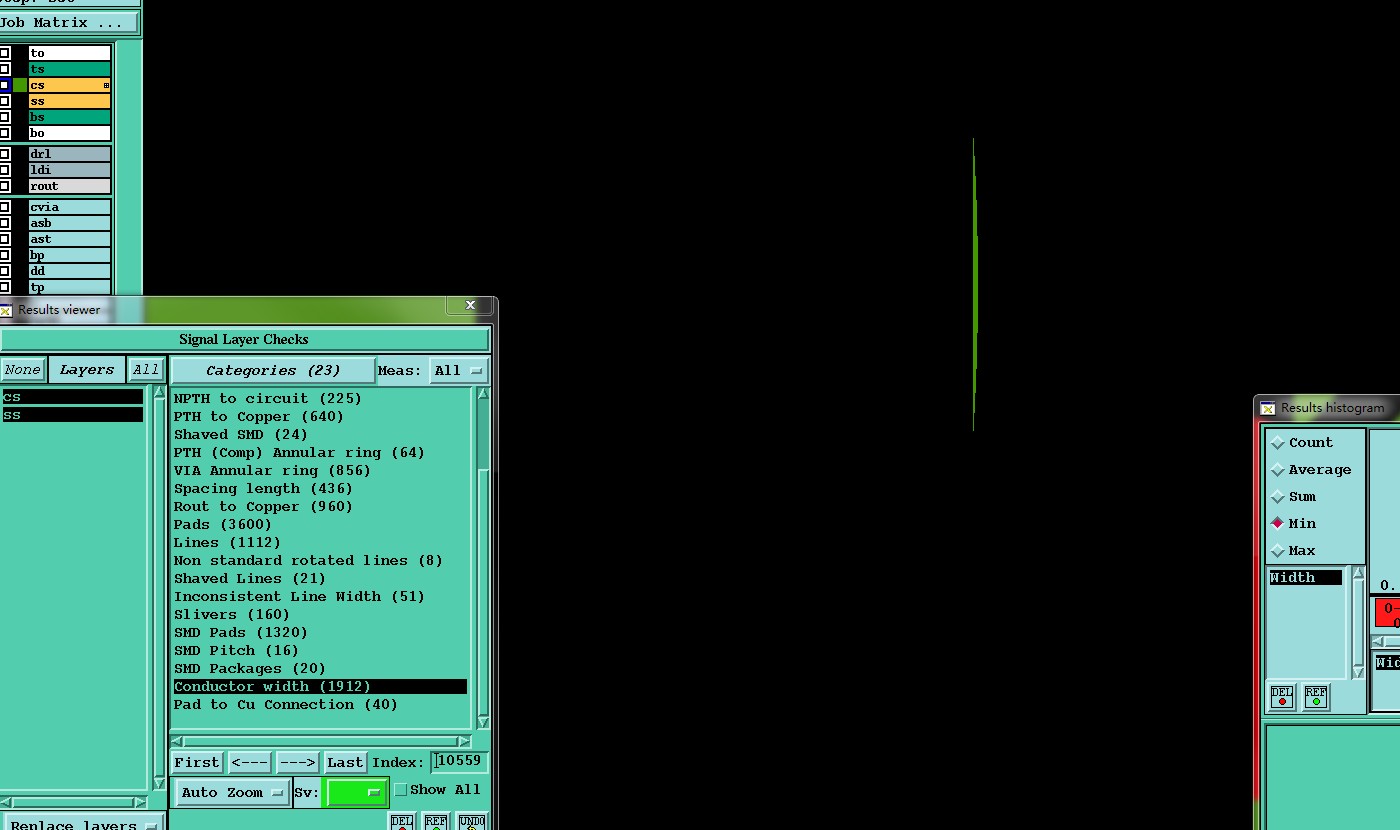This screenshot has width=1400, height=830.
Task: Click the Layers header button
Action: pos(87,370)
